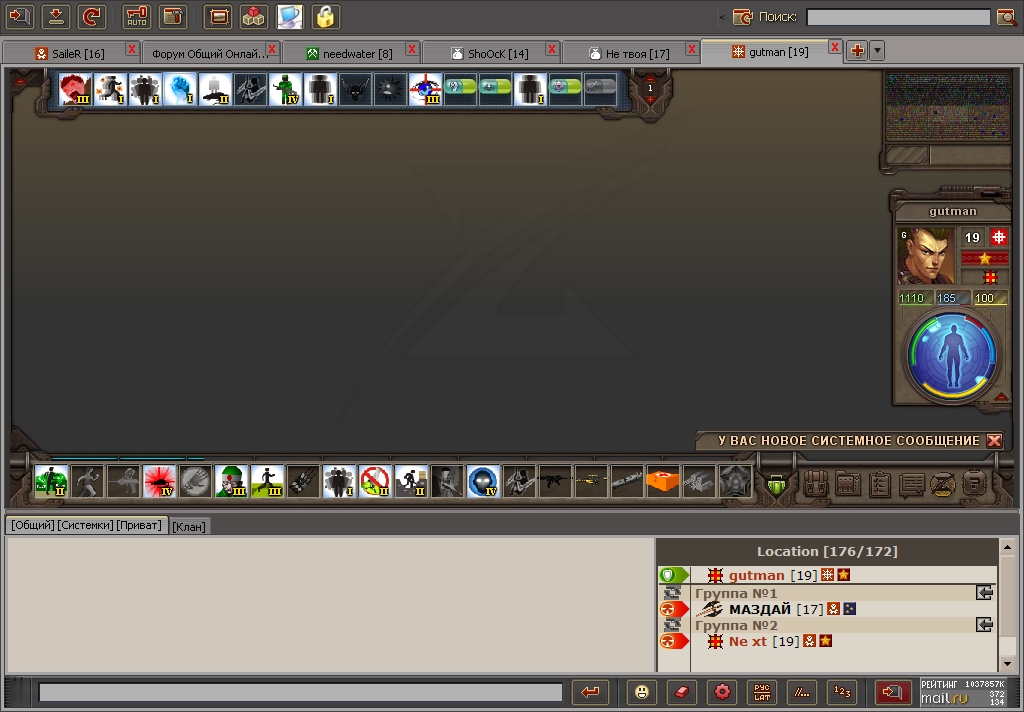1024x712 pixels.
Task: Use the orange medkit item slot
Action: point(662,481)
